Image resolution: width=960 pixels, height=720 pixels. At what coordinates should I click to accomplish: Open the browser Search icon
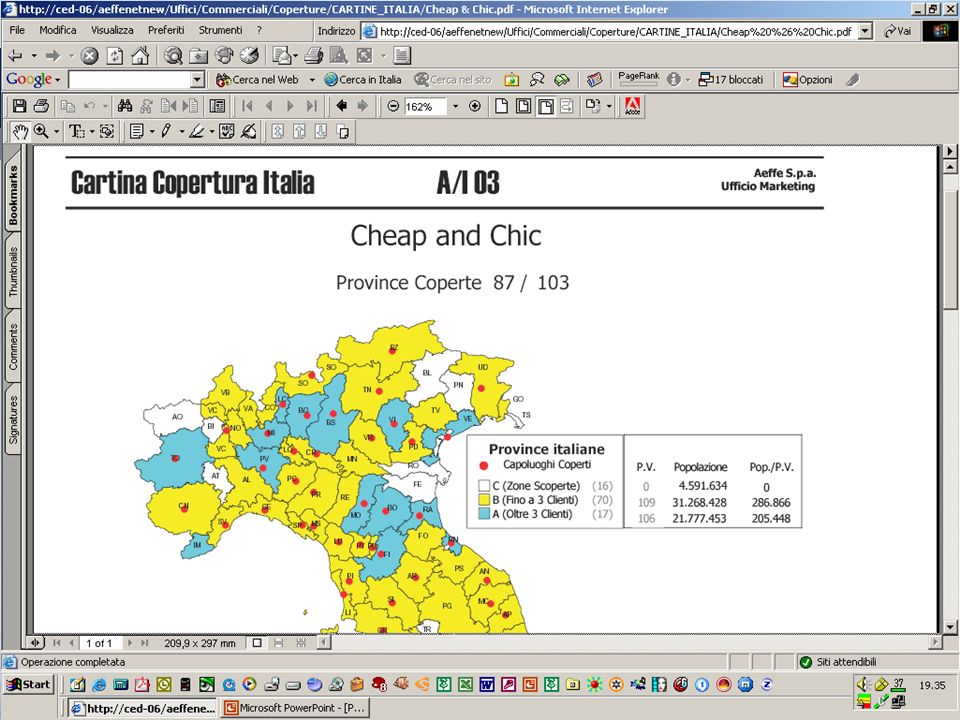pyautogui.click(x=173, y=56)
